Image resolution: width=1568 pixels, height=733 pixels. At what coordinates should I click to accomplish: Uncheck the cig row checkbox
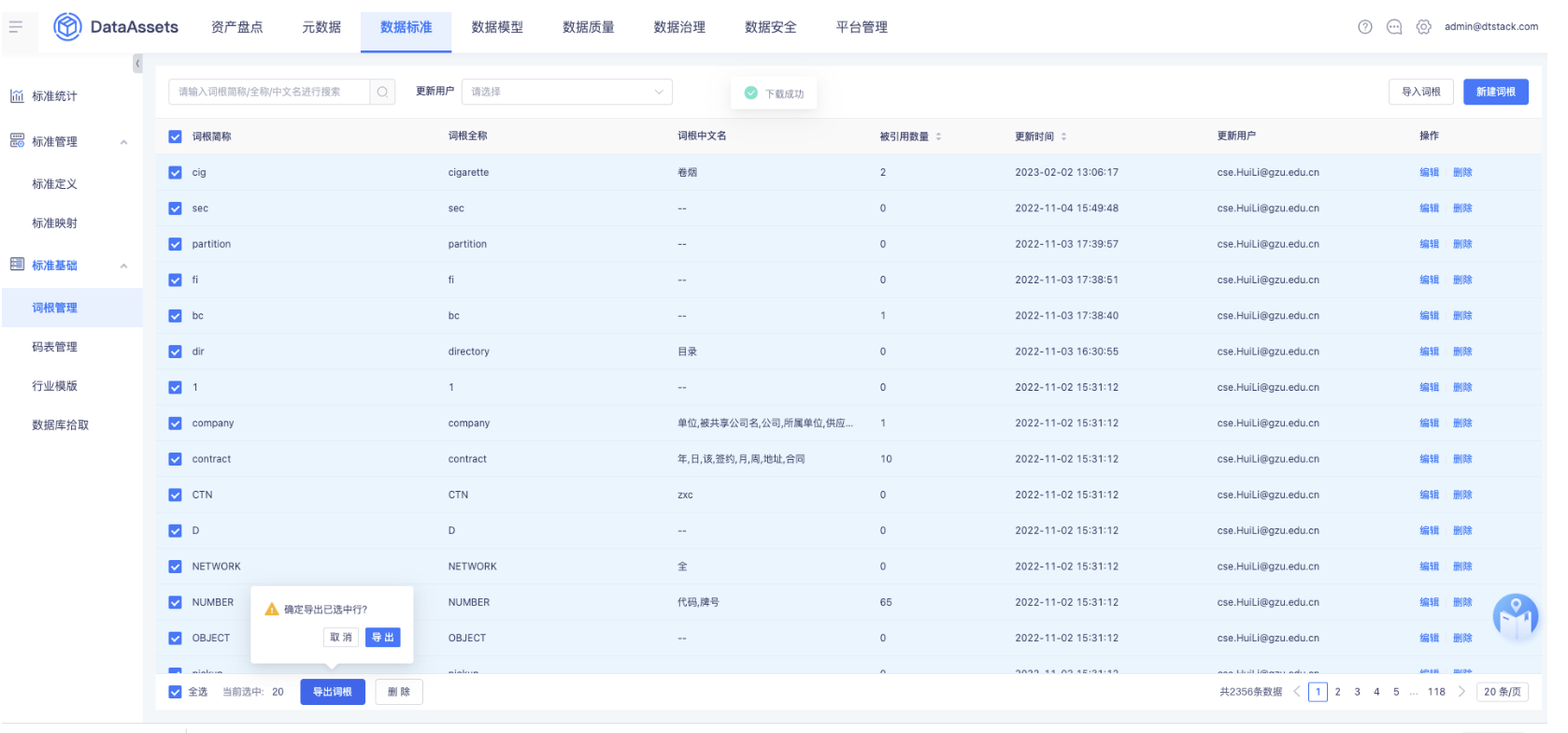175,172
